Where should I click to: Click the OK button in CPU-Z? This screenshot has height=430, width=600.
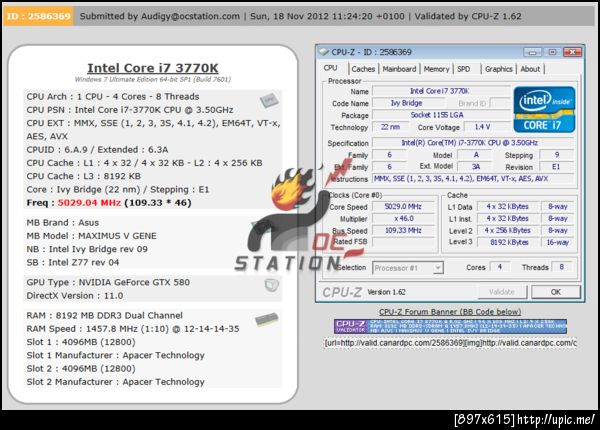pos(556,292)
